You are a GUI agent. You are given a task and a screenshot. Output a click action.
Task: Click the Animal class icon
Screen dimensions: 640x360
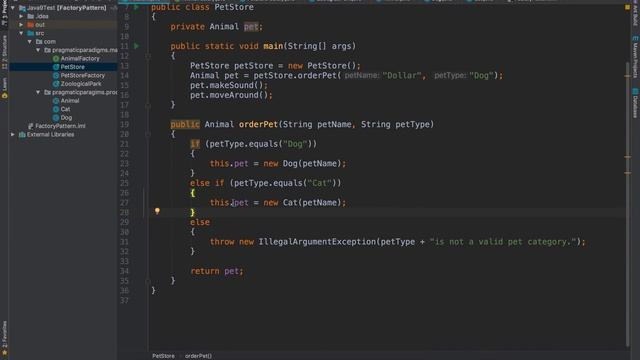pyautogui.click(x=56, y=100)
